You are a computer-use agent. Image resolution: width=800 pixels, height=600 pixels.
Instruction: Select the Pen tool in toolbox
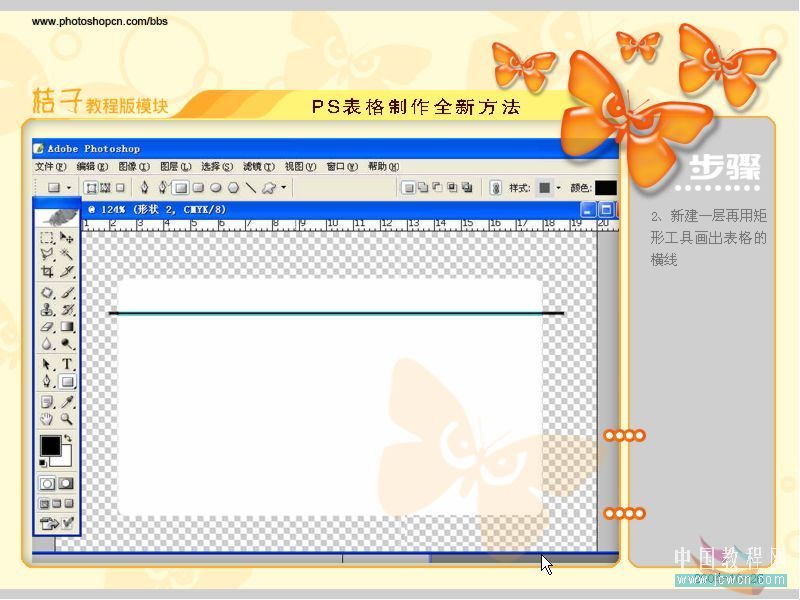(47, 381)
